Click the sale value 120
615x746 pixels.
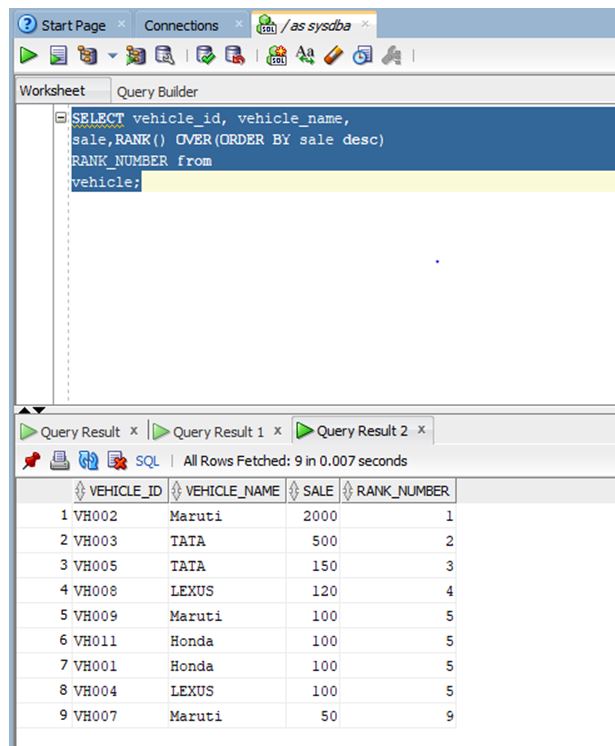tap(324, 591)
